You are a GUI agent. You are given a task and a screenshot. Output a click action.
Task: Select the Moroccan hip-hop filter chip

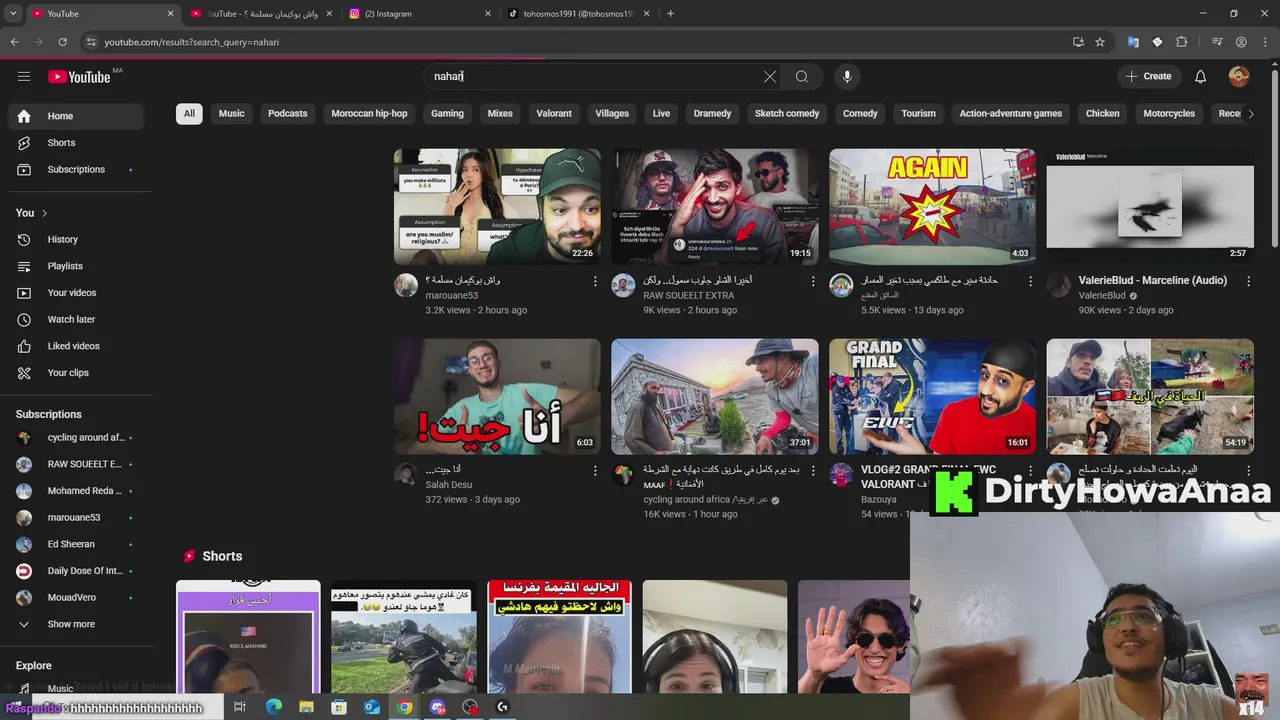(370, 114)
